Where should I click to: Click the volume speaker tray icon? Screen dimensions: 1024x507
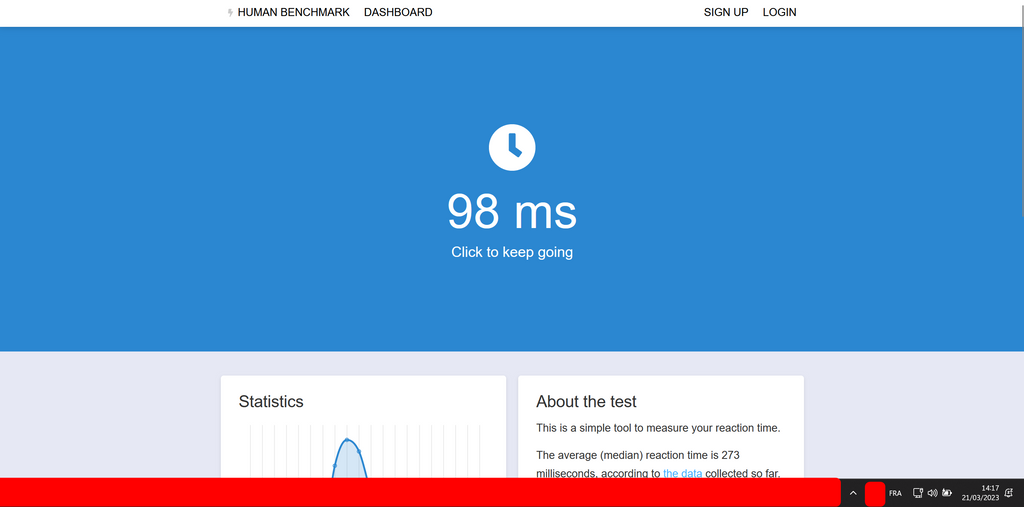932,493
